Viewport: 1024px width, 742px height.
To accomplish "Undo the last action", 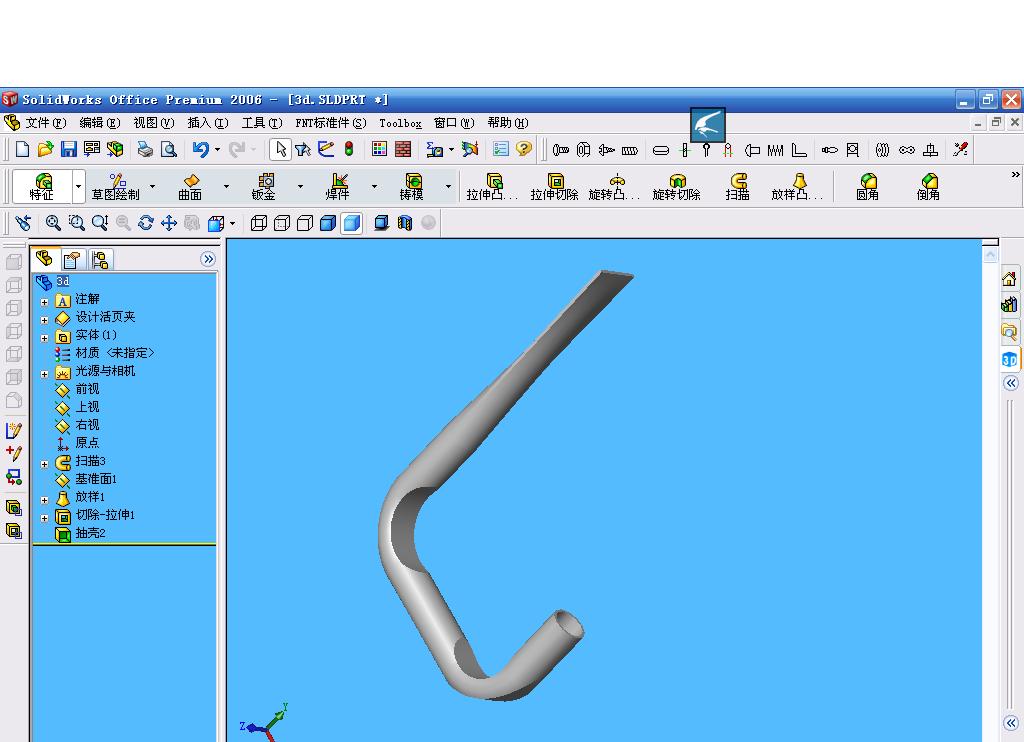I will (x=200, y=150).
